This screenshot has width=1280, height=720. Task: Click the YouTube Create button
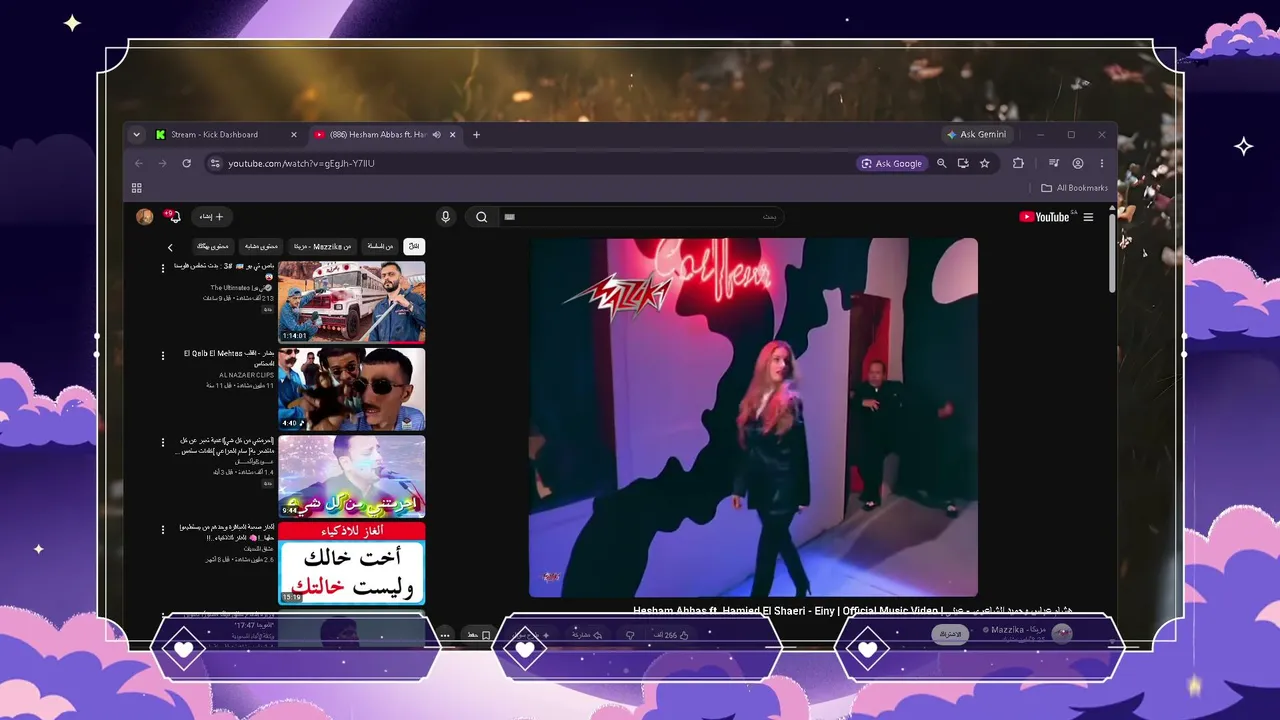click(x=211, y=217)
